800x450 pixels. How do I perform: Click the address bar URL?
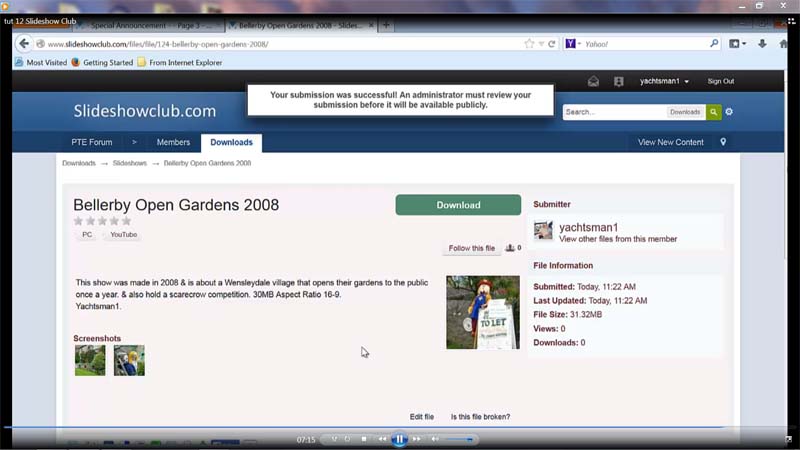[x=158, y=44]
